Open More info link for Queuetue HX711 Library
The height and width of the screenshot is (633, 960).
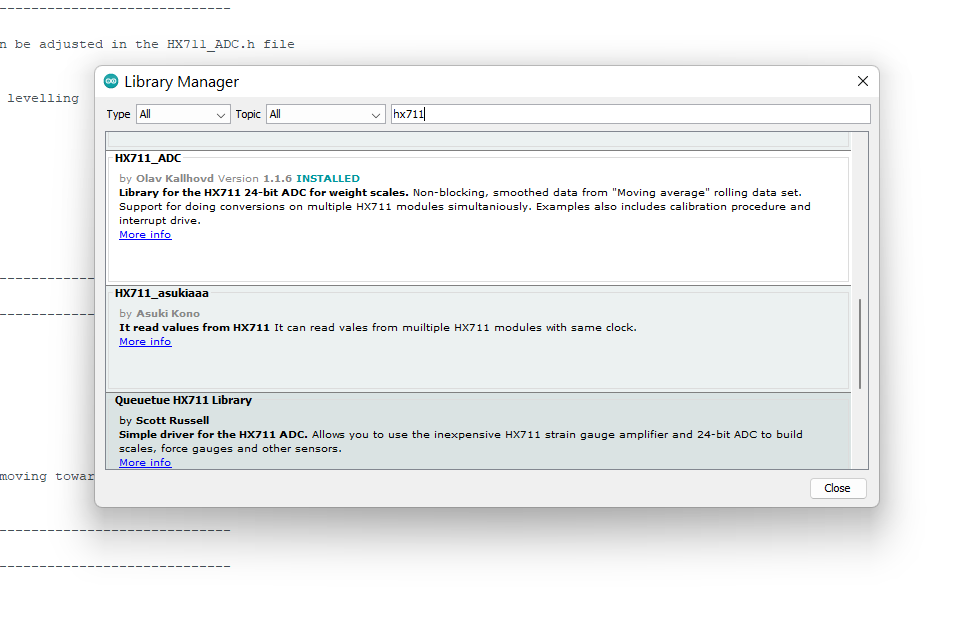(145, 463)
